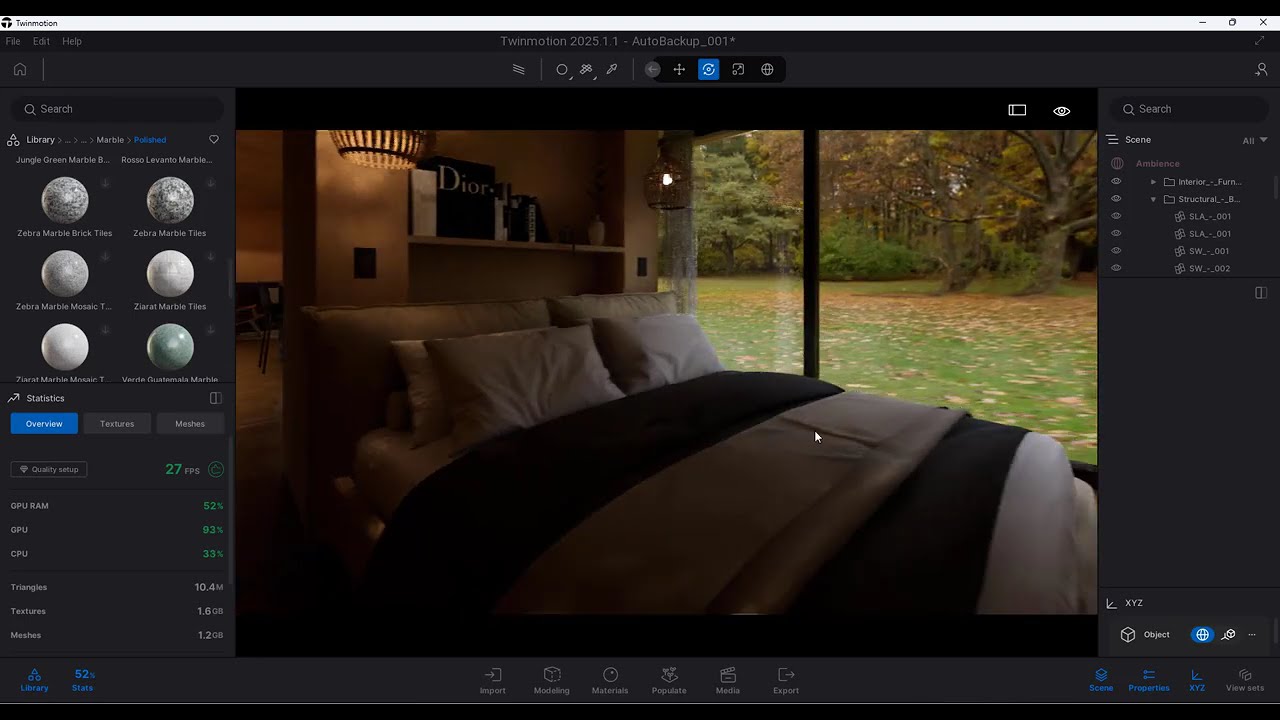
Task: Navigate to Library root breadcrumb
Action: (x=40, y=140)
